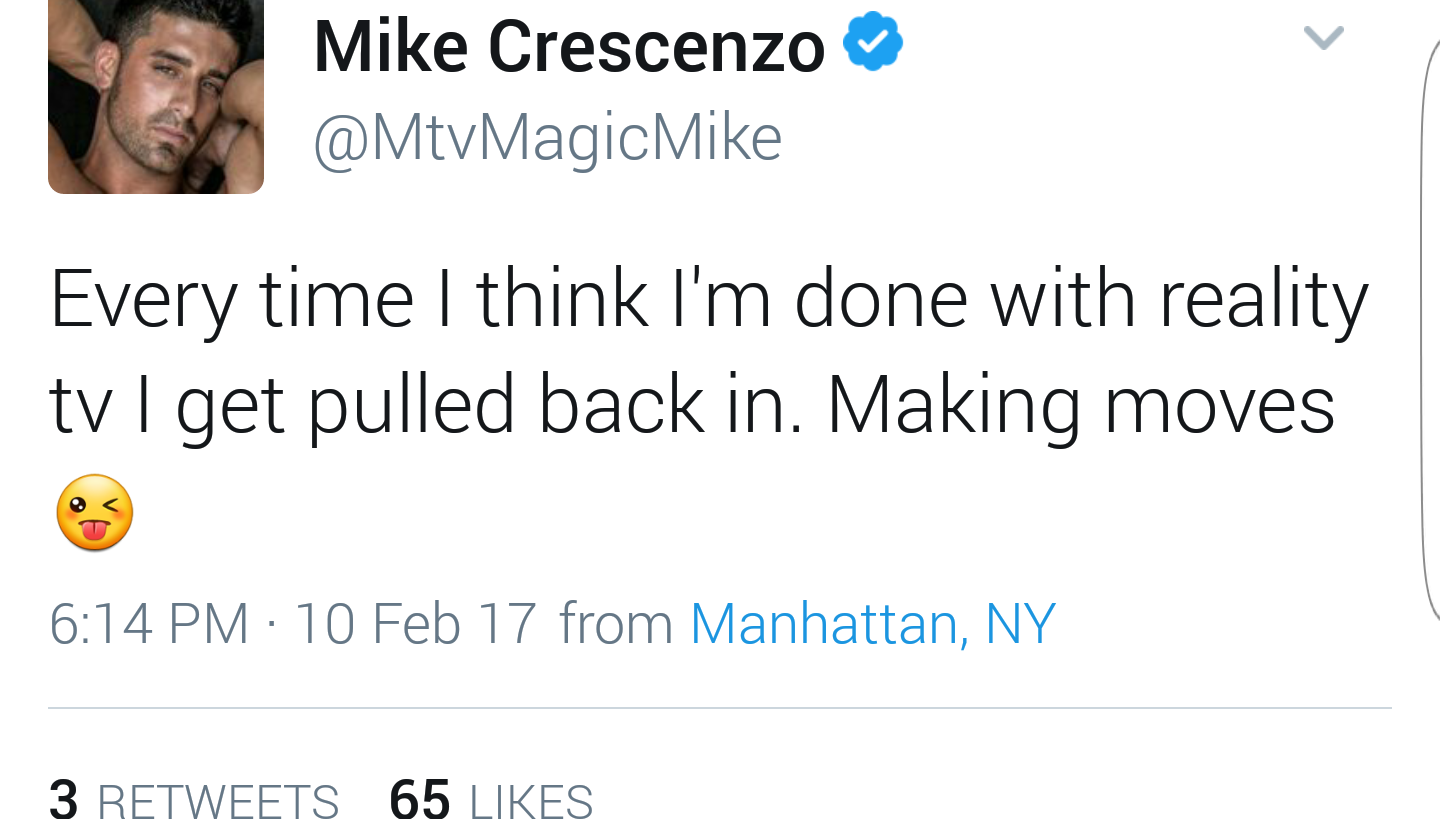Select the word "reality" in tweet
This screenshot has width=1440, height=819.
pos(1263,299)
